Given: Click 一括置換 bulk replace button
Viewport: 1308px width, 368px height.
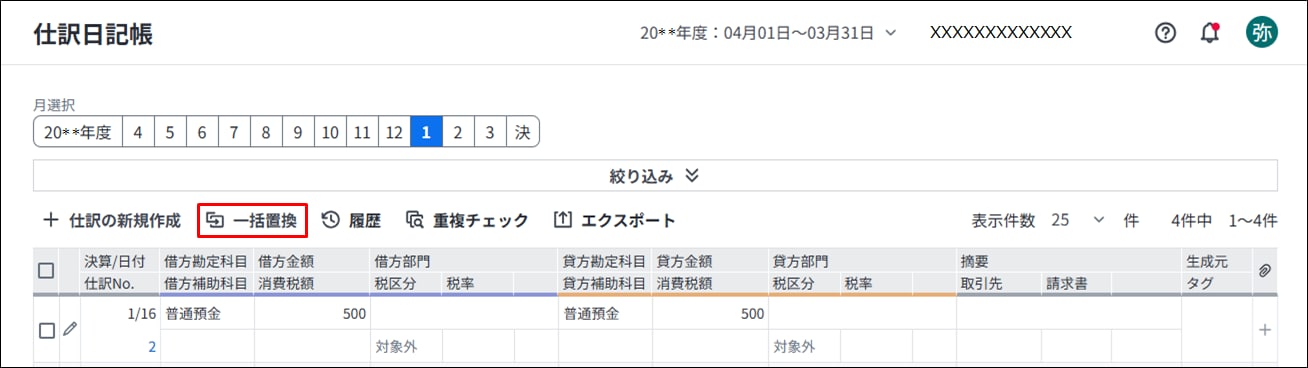Looking at the screenshot, I should tap(252, 221).
